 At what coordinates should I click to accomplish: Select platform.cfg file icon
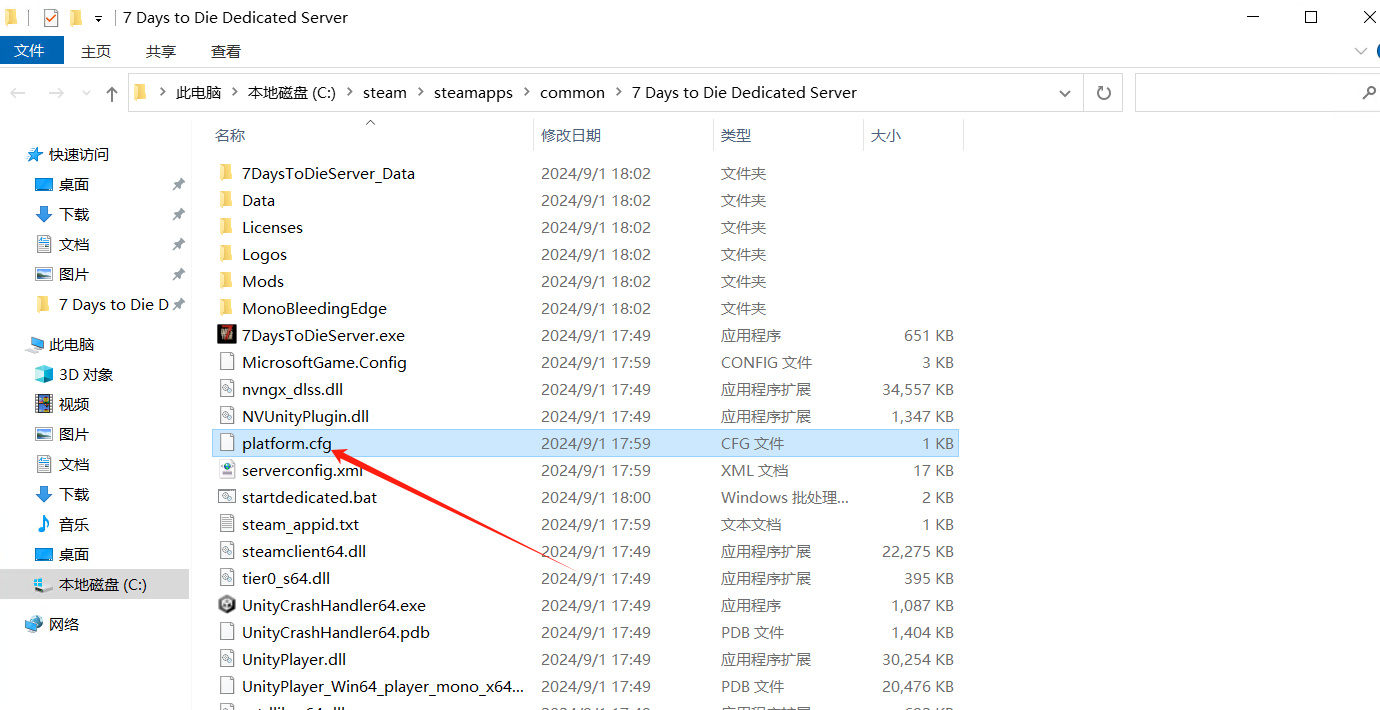(x=226, y=443)
